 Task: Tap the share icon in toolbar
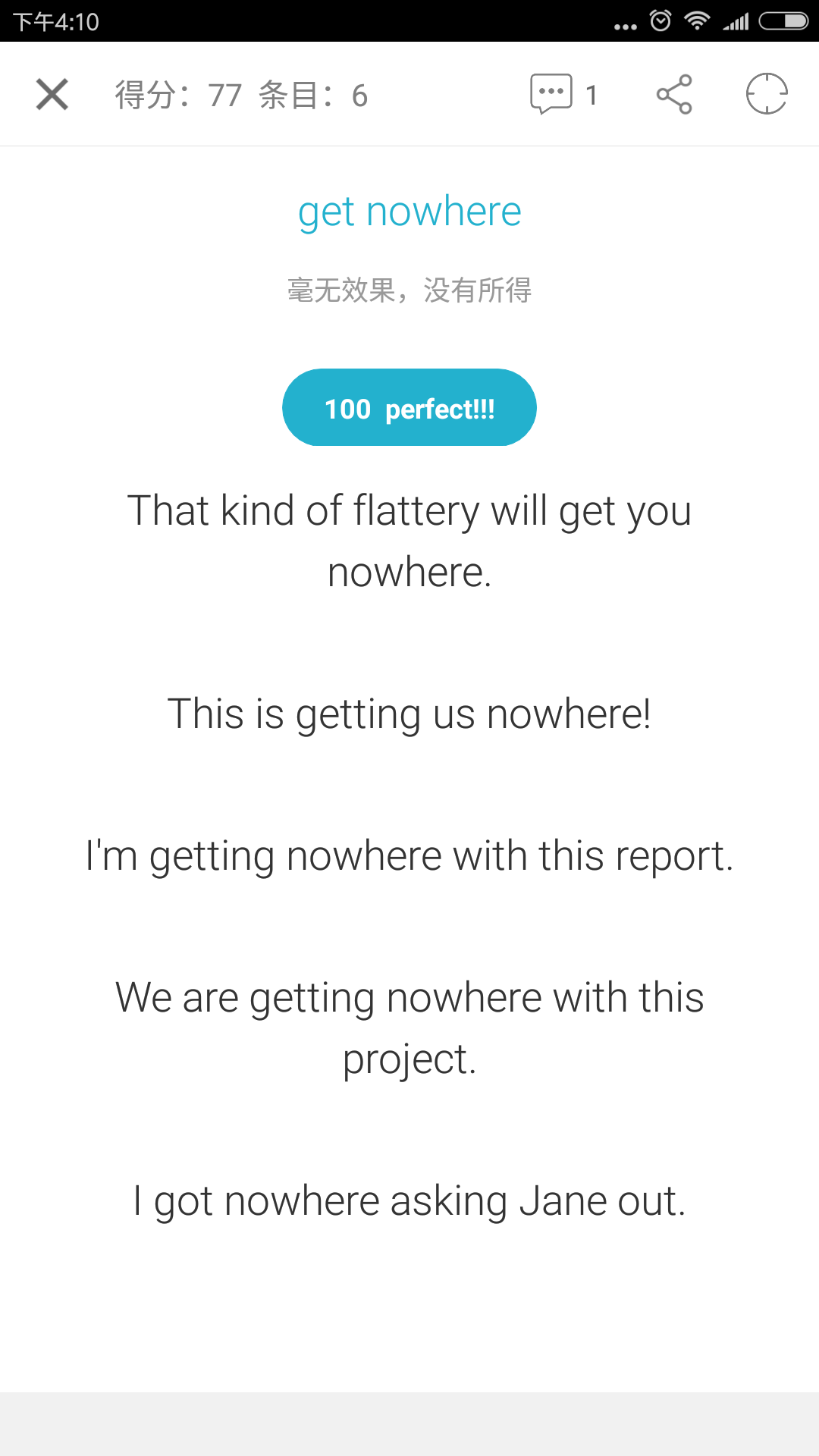674,94
